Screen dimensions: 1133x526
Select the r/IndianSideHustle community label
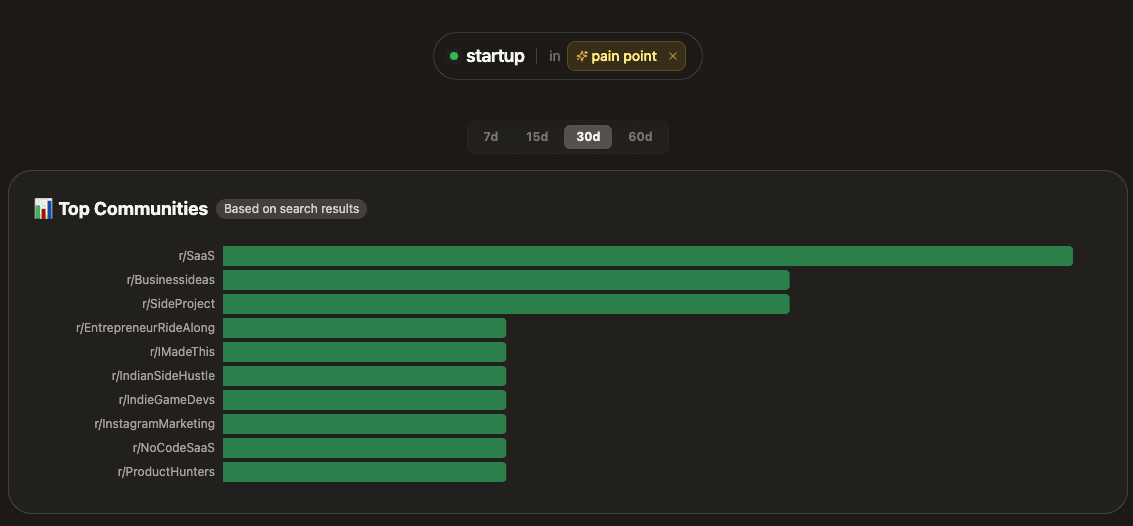(163, 376)
